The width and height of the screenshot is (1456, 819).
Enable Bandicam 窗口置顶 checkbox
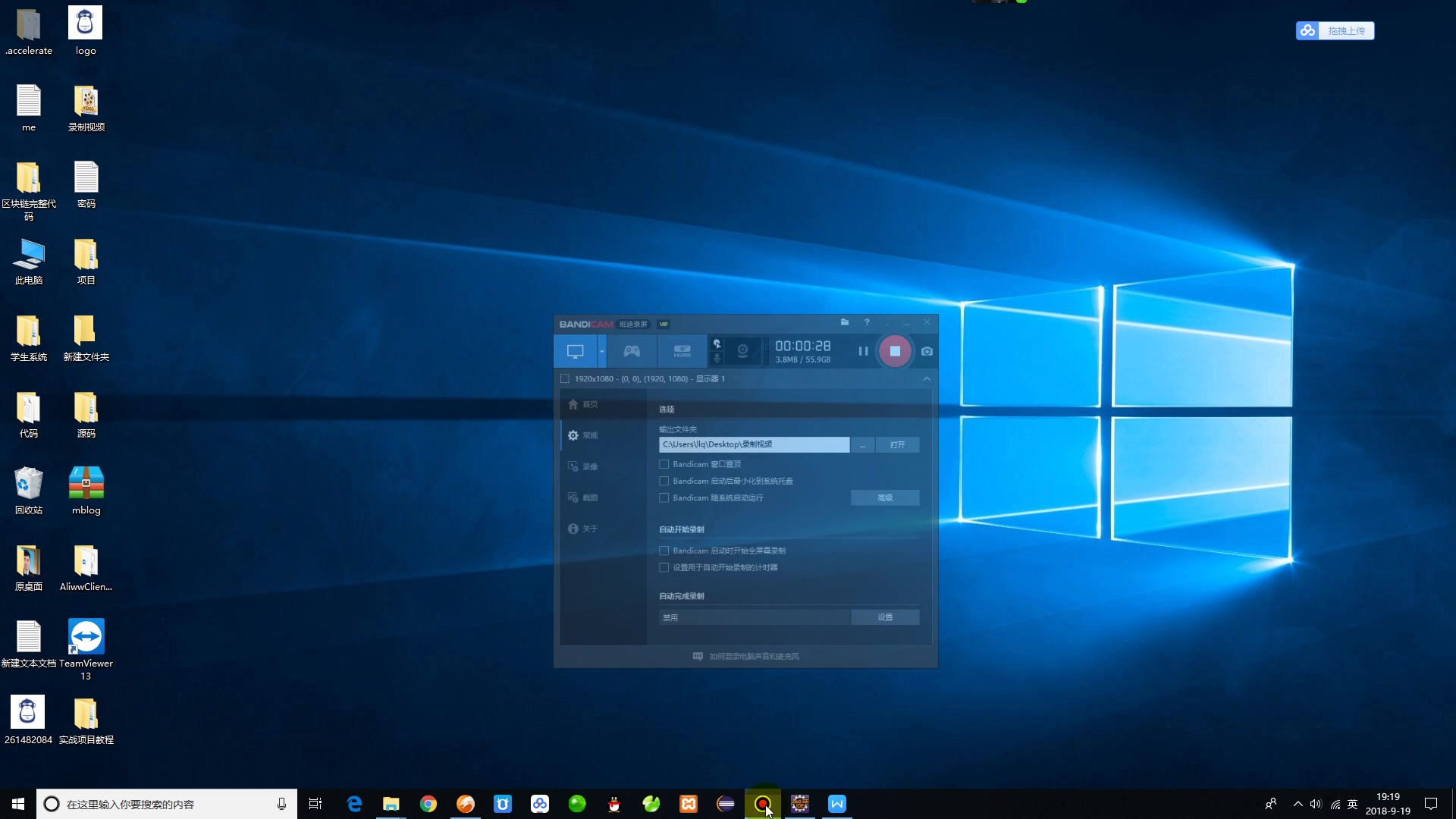(x=664, y=464)
